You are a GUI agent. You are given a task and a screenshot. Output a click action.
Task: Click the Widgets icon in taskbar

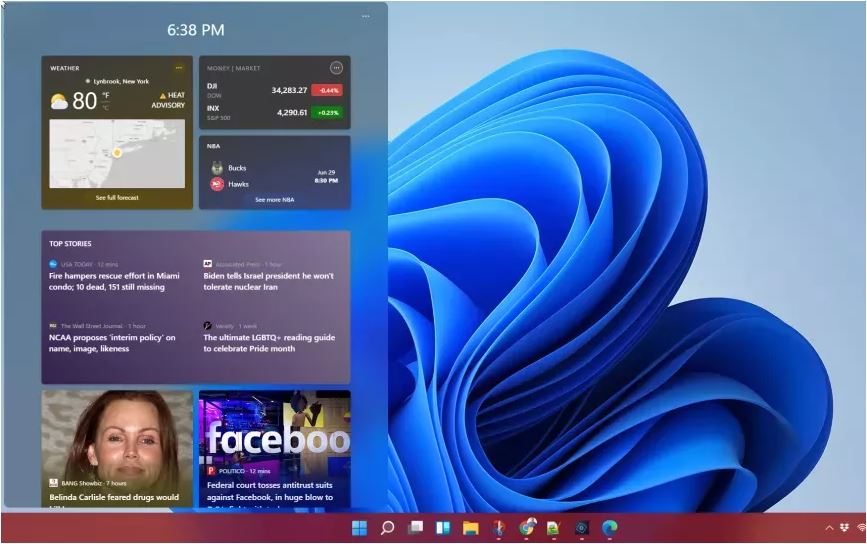[x=442, y=528]
